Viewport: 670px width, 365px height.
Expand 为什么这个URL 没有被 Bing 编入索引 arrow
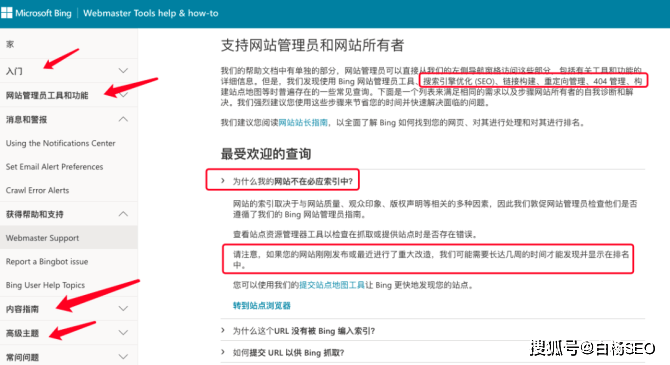pyautogui.click(x=223, y=330)
